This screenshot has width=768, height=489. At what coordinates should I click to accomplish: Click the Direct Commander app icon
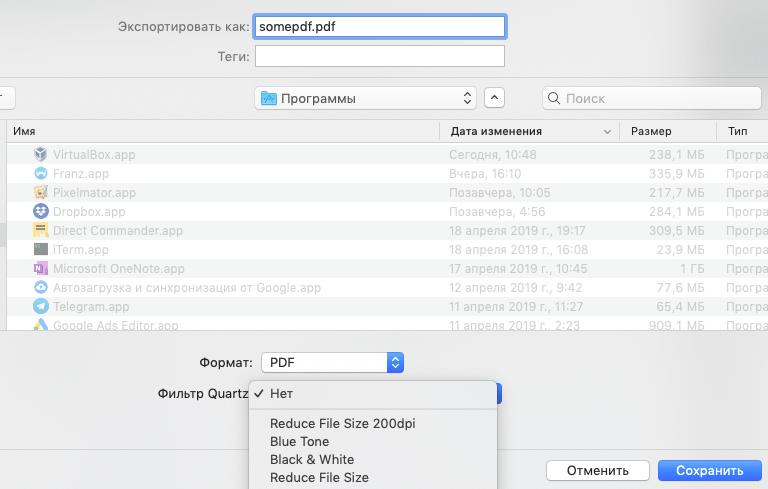tap(41, 230)
